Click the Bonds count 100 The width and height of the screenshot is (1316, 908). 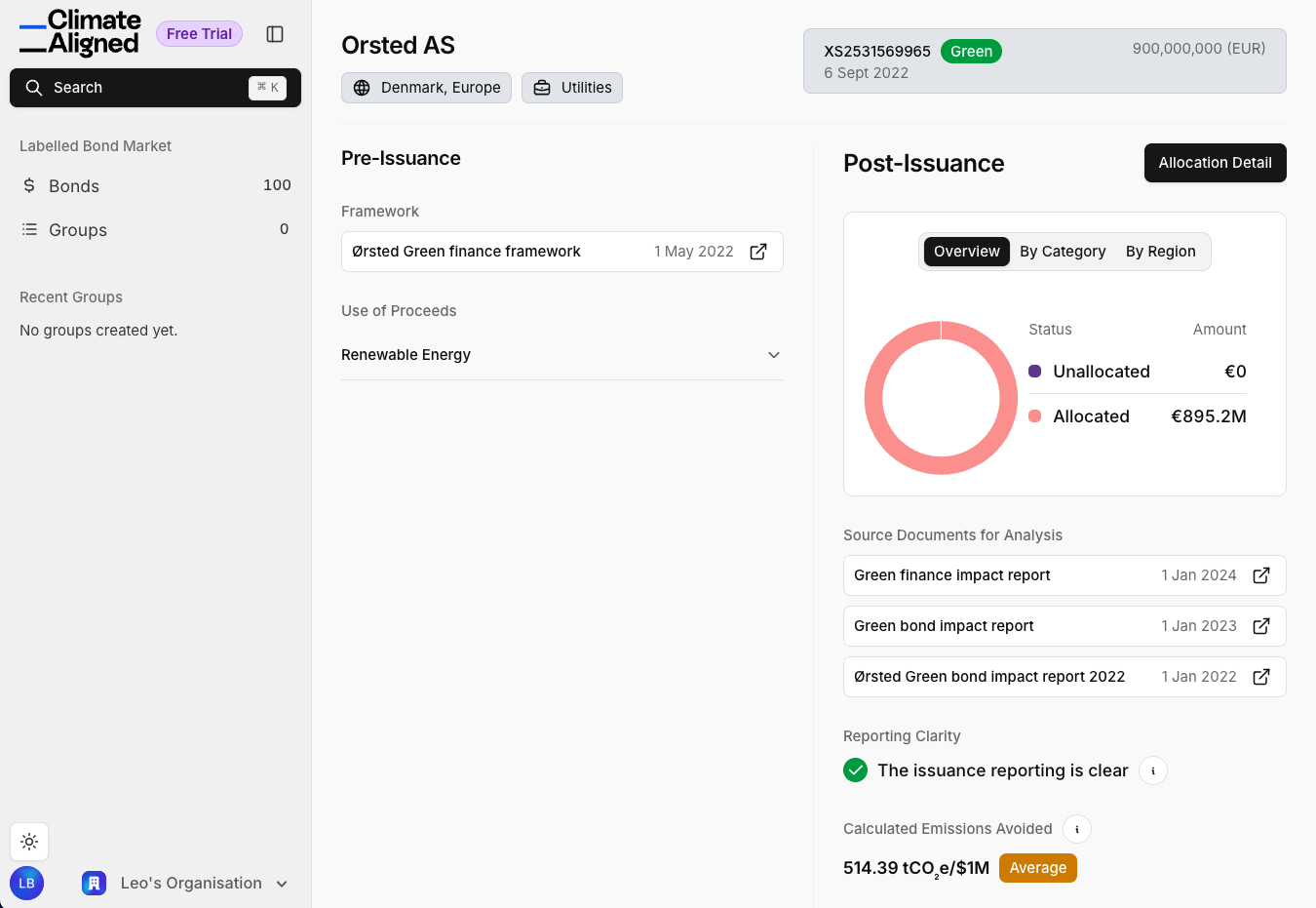pos(277,185)
